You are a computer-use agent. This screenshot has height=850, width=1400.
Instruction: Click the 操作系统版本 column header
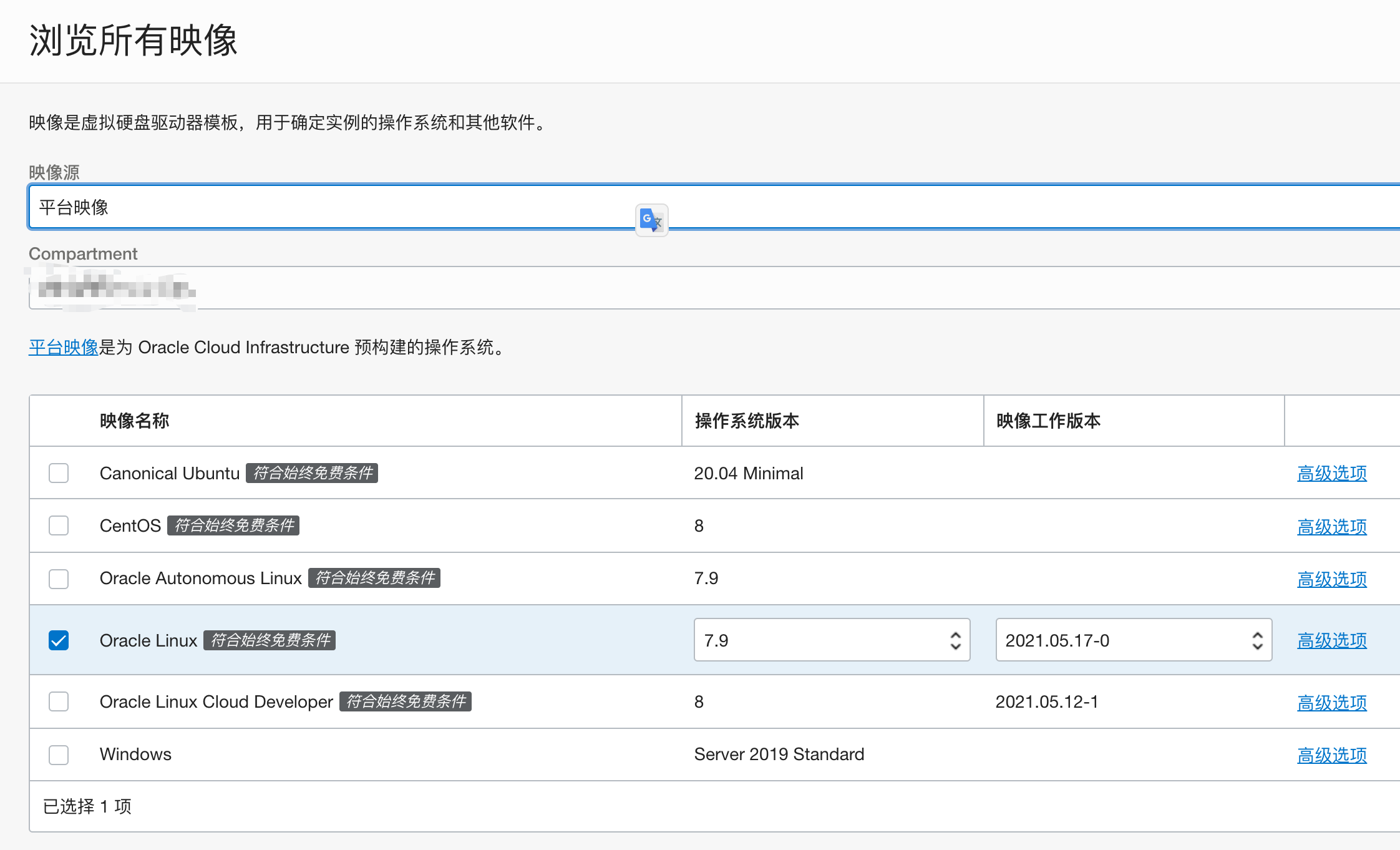pyautogui.click(x=747, y=421)
